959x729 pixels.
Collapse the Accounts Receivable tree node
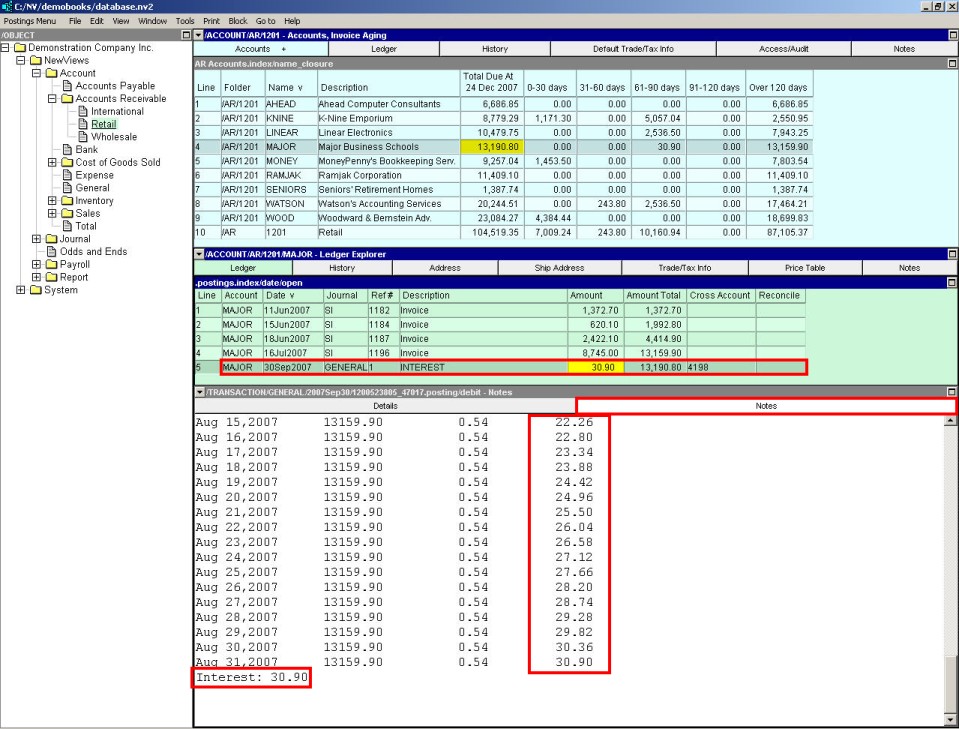pos(52,99)
